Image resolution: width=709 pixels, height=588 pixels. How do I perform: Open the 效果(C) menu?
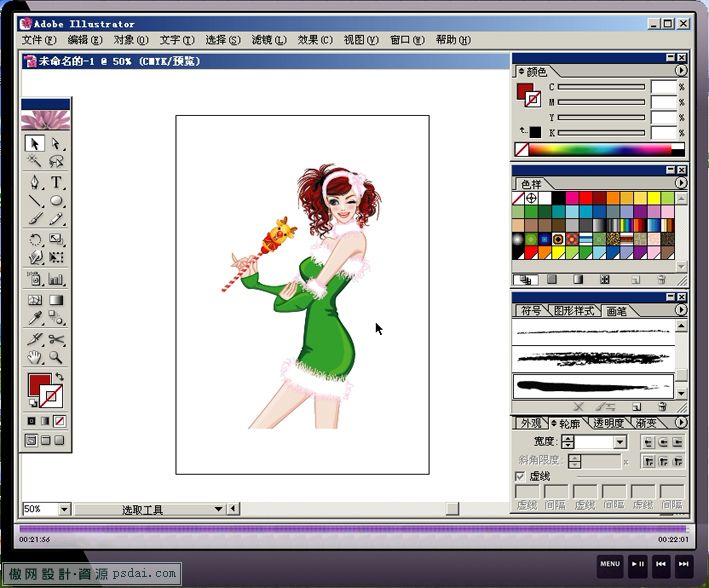click(315, 40)
